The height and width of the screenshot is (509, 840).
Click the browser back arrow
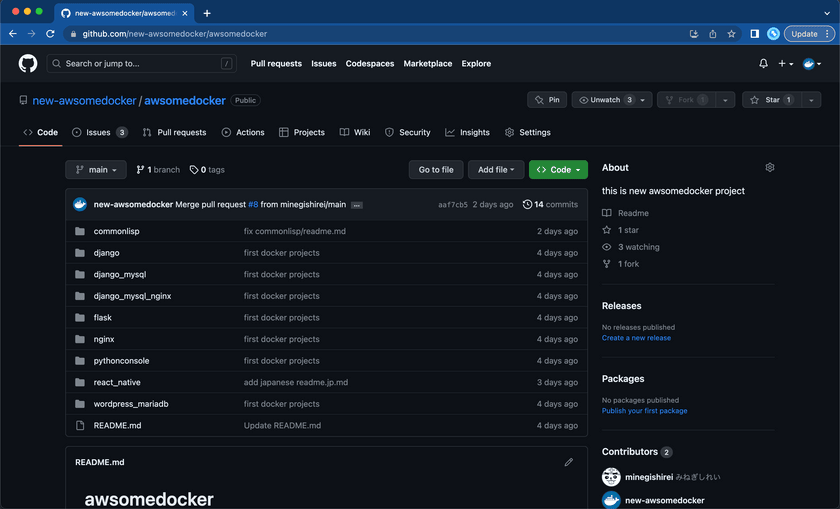point(13,34)
